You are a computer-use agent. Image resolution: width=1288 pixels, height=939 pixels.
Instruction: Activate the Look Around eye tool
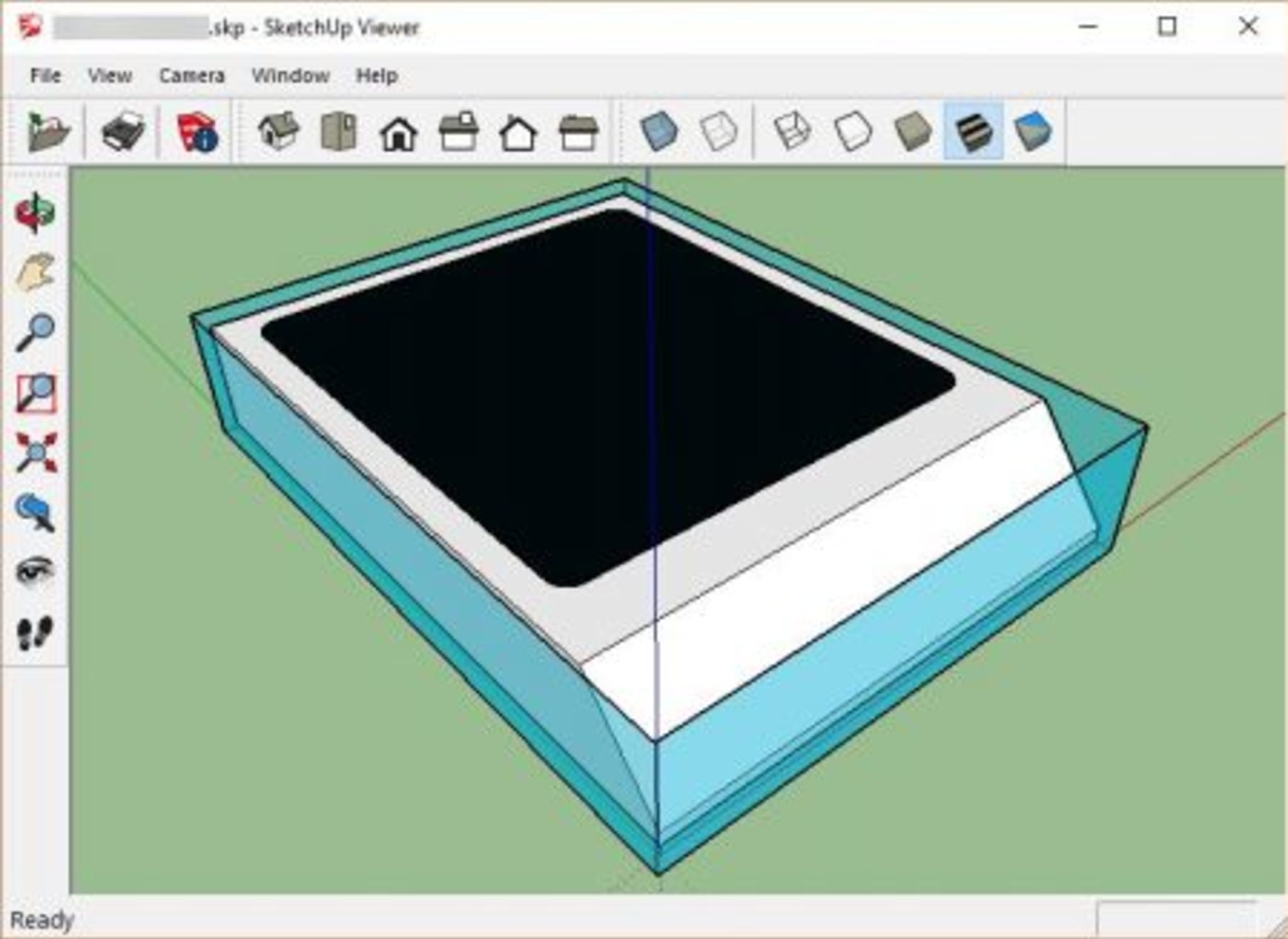35,571
